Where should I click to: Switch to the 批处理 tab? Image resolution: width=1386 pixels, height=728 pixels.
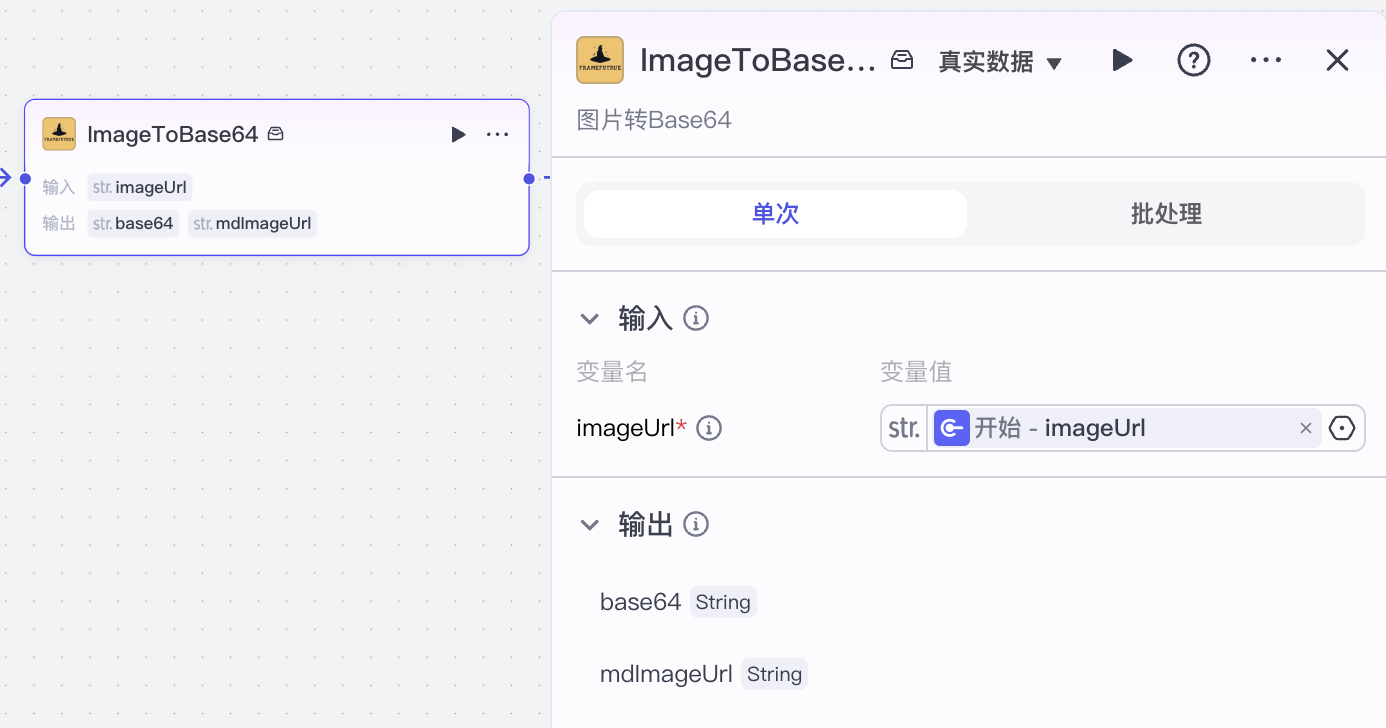(1165, 213)
